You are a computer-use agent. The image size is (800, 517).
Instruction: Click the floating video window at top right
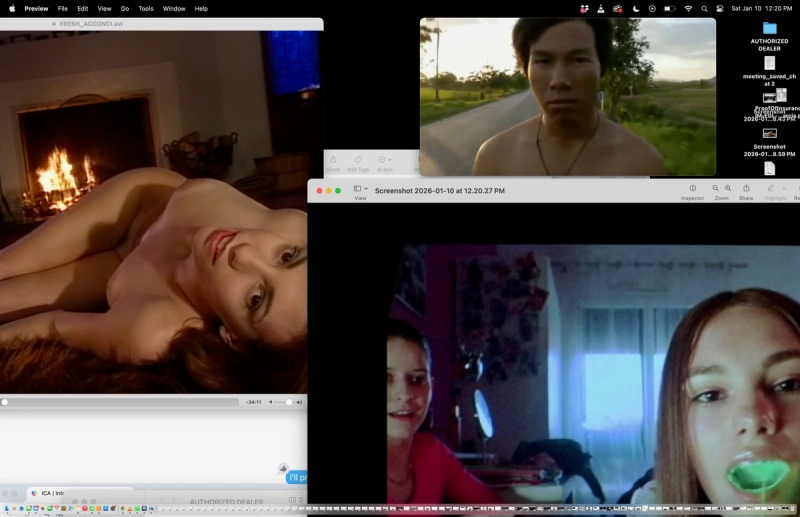(x=568, y=97)
